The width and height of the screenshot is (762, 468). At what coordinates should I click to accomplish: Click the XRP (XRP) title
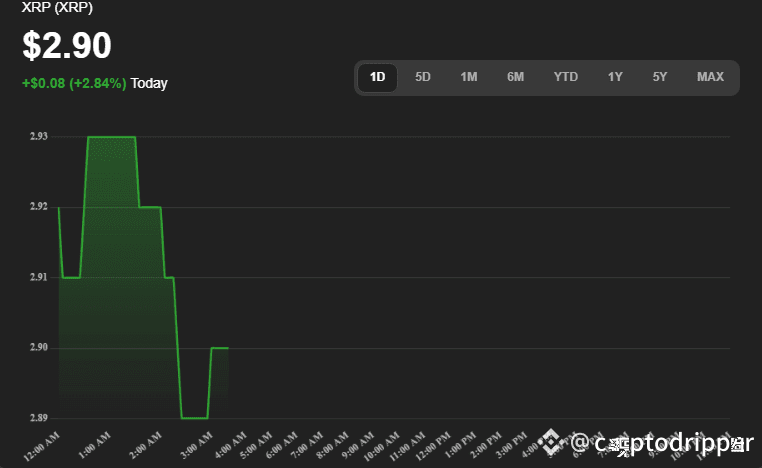click(57, 7)
